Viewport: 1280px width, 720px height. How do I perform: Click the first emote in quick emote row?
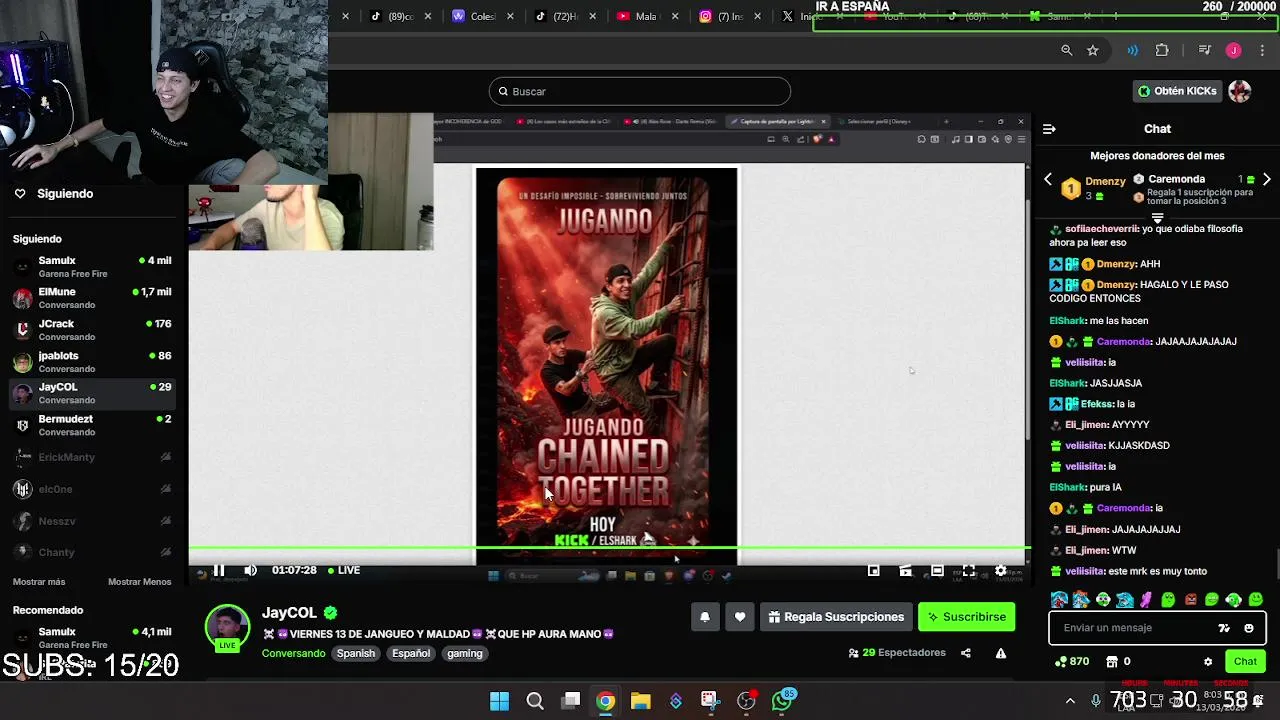point(1059,600)
